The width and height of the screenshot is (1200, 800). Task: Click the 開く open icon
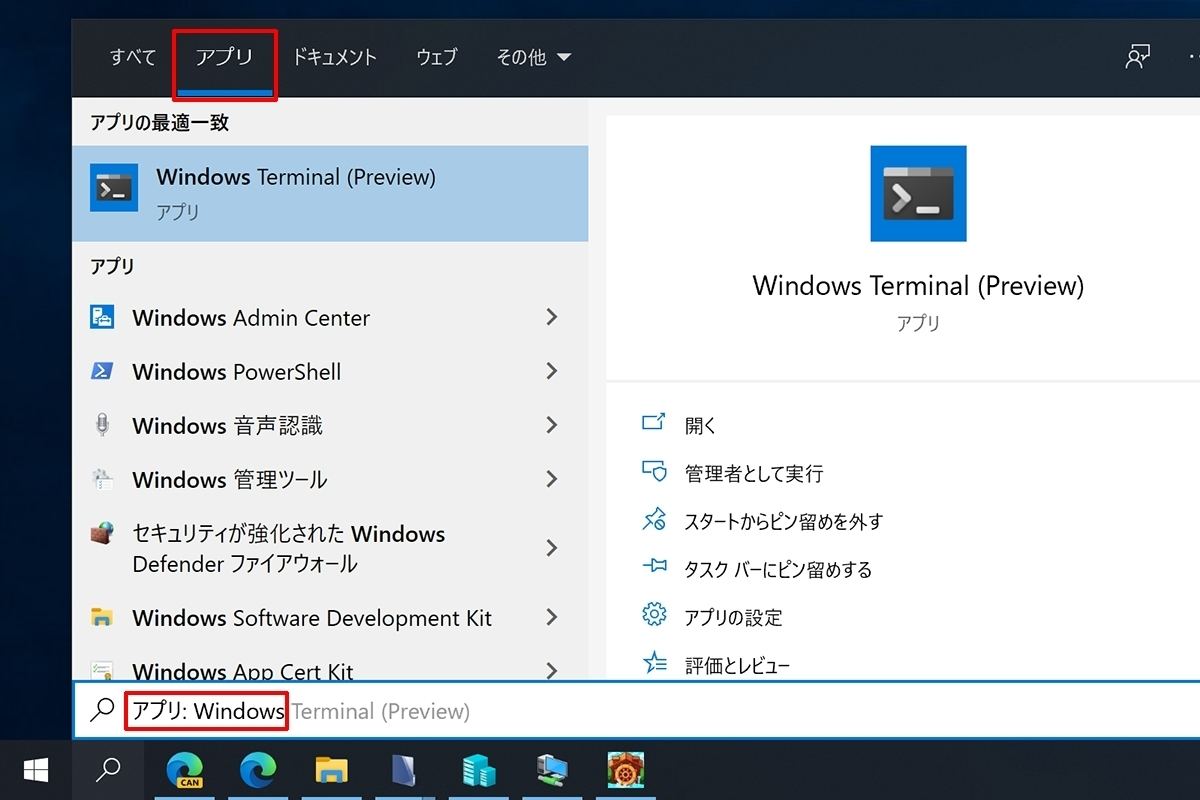tap(653, 423)
